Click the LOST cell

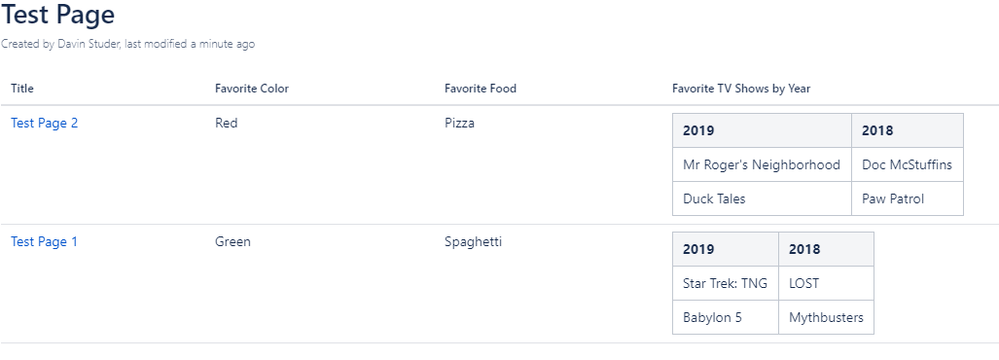pos(826,283)
